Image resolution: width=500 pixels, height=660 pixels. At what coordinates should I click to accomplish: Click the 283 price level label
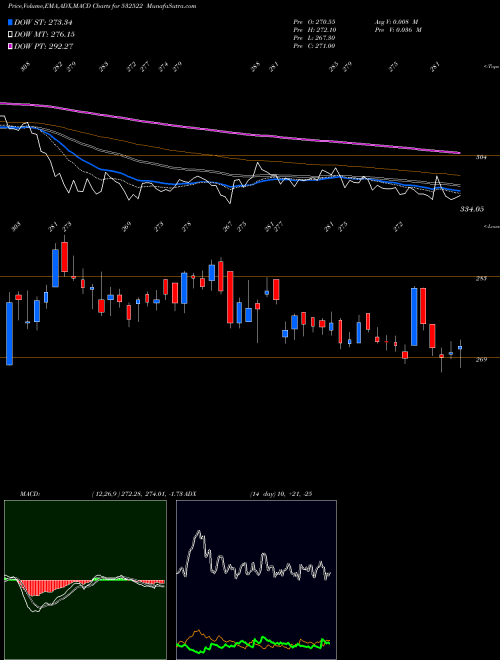point(481,278)
